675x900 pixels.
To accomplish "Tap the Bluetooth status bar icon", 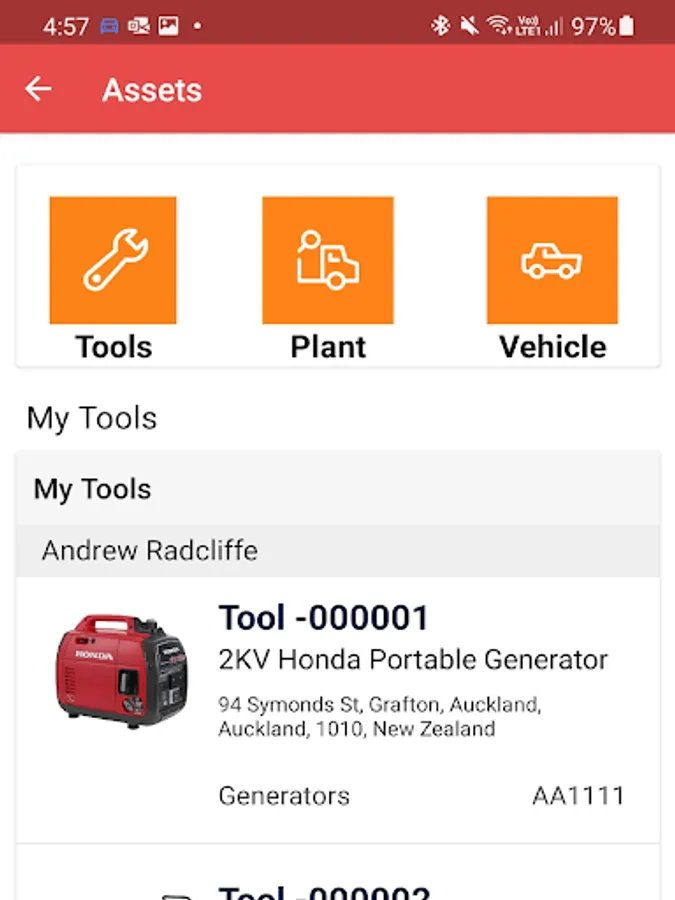I will [440, 26].
